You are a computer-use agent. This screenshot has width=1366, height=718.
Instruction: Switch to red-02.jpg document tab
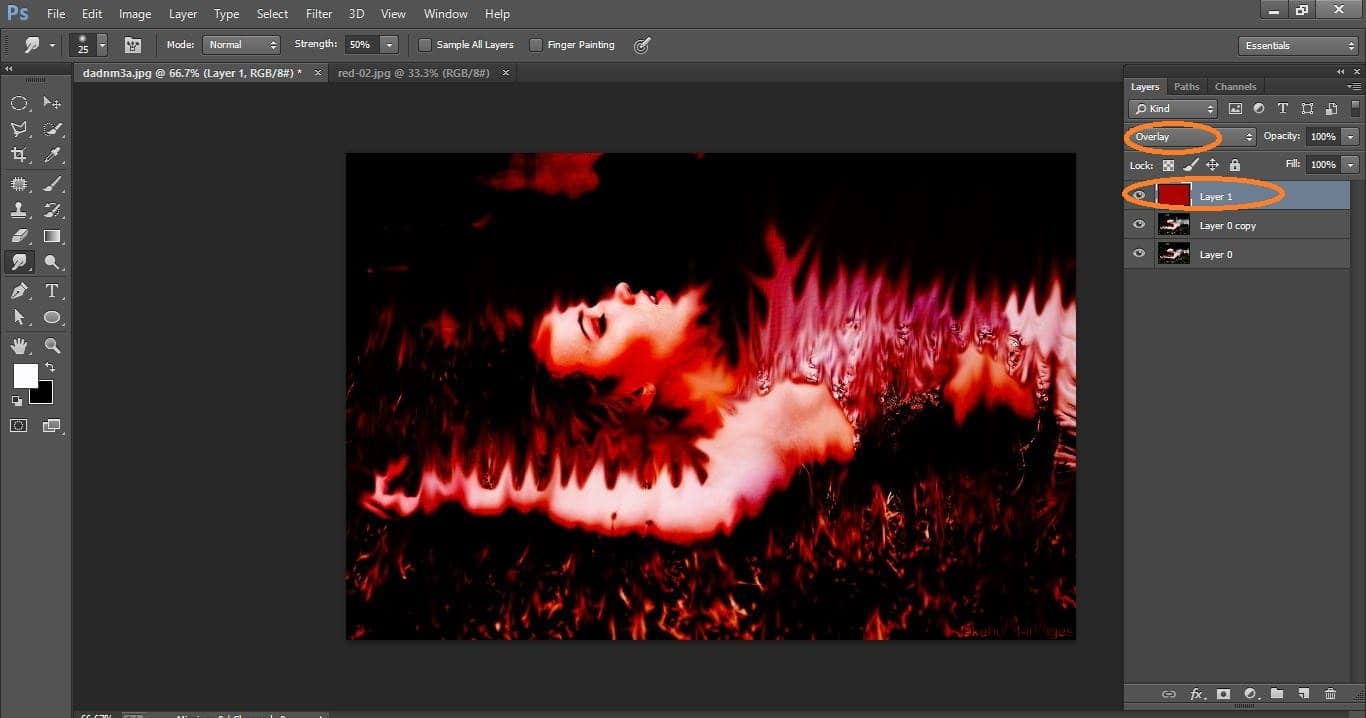pos(414,73)
